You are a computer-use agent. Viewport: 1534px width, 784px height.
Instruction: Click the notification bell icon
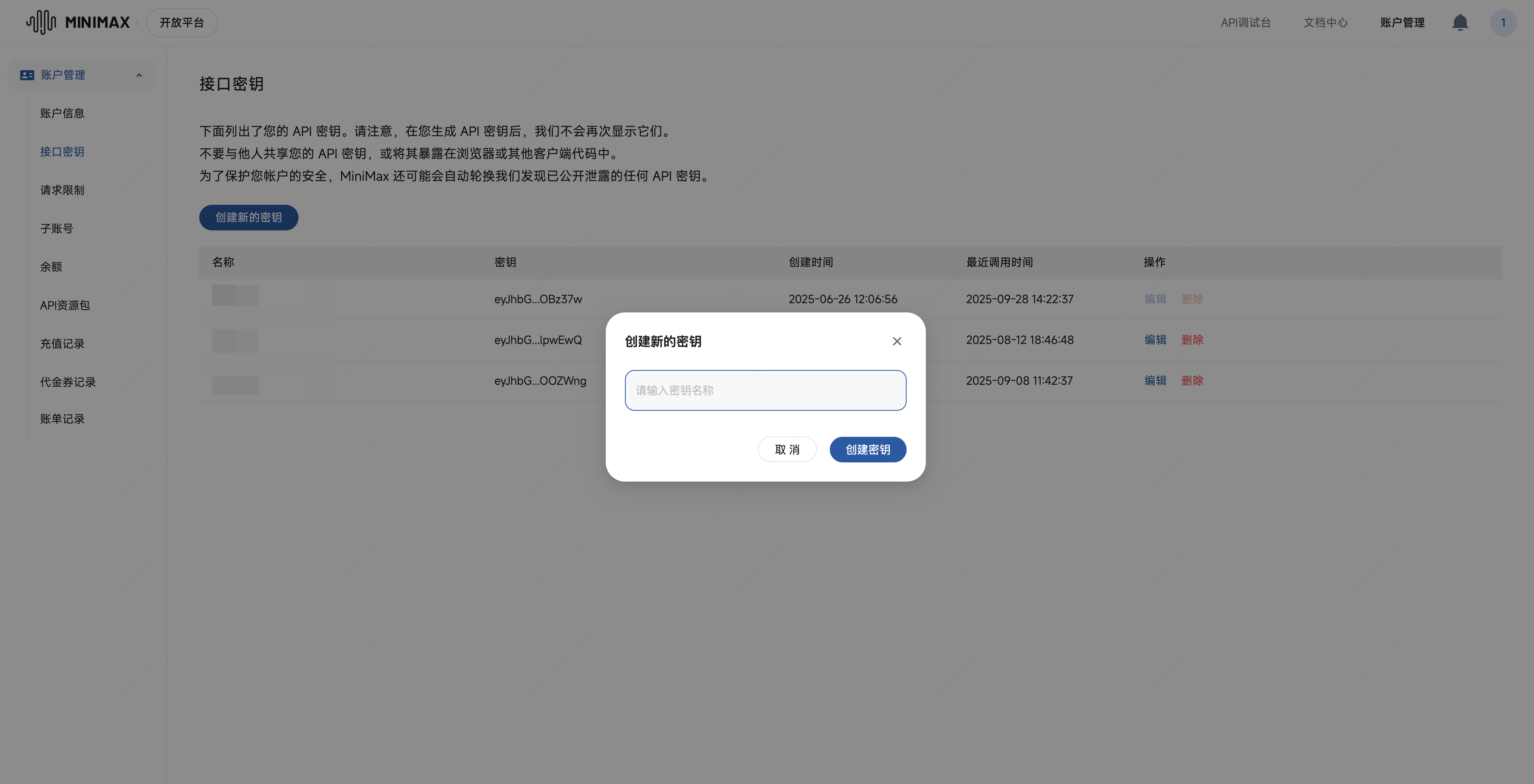click(1460, 23)
